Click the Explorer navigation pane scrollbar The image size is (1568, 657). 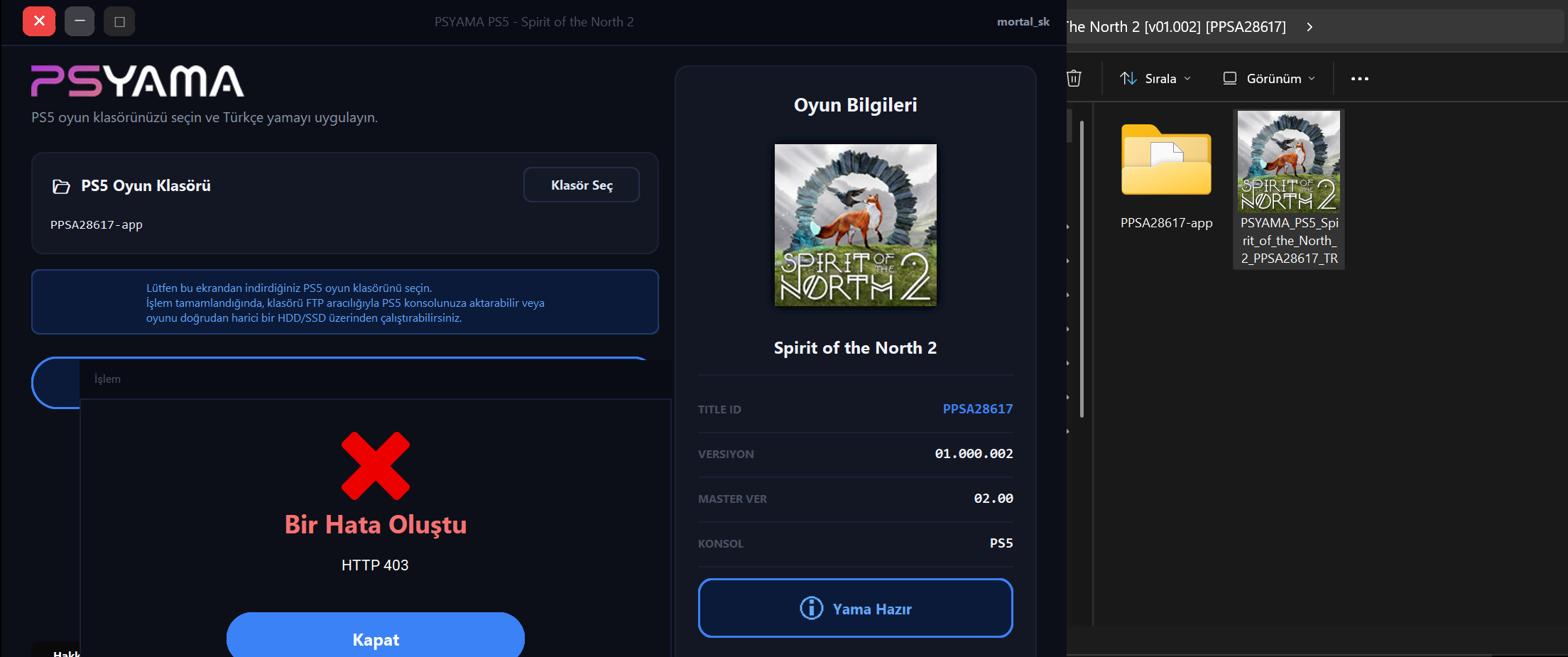click(x=1082, y=268)
